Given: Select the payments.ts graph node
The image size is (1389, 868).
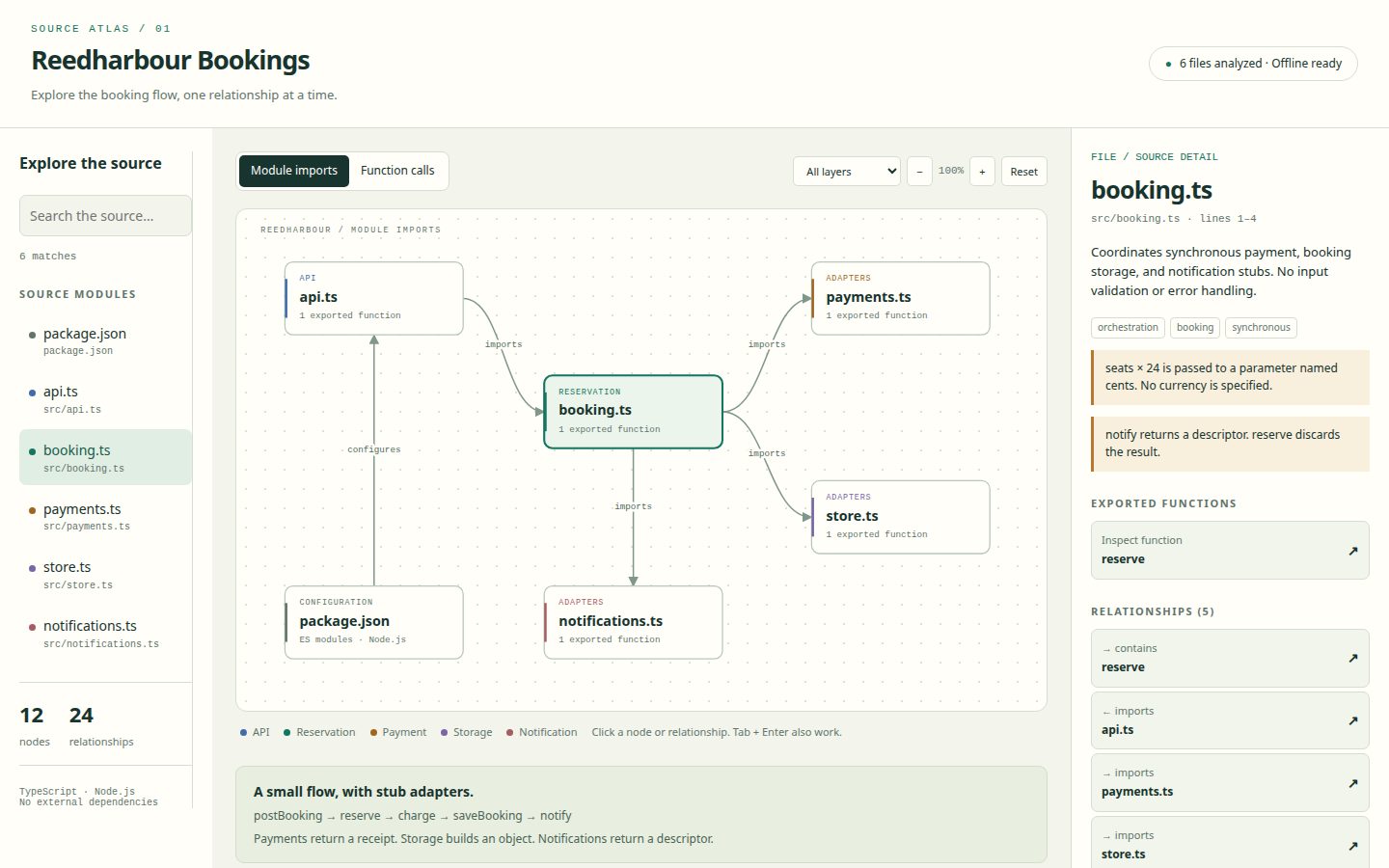Looking at the screenshot, I should (901, 298).
